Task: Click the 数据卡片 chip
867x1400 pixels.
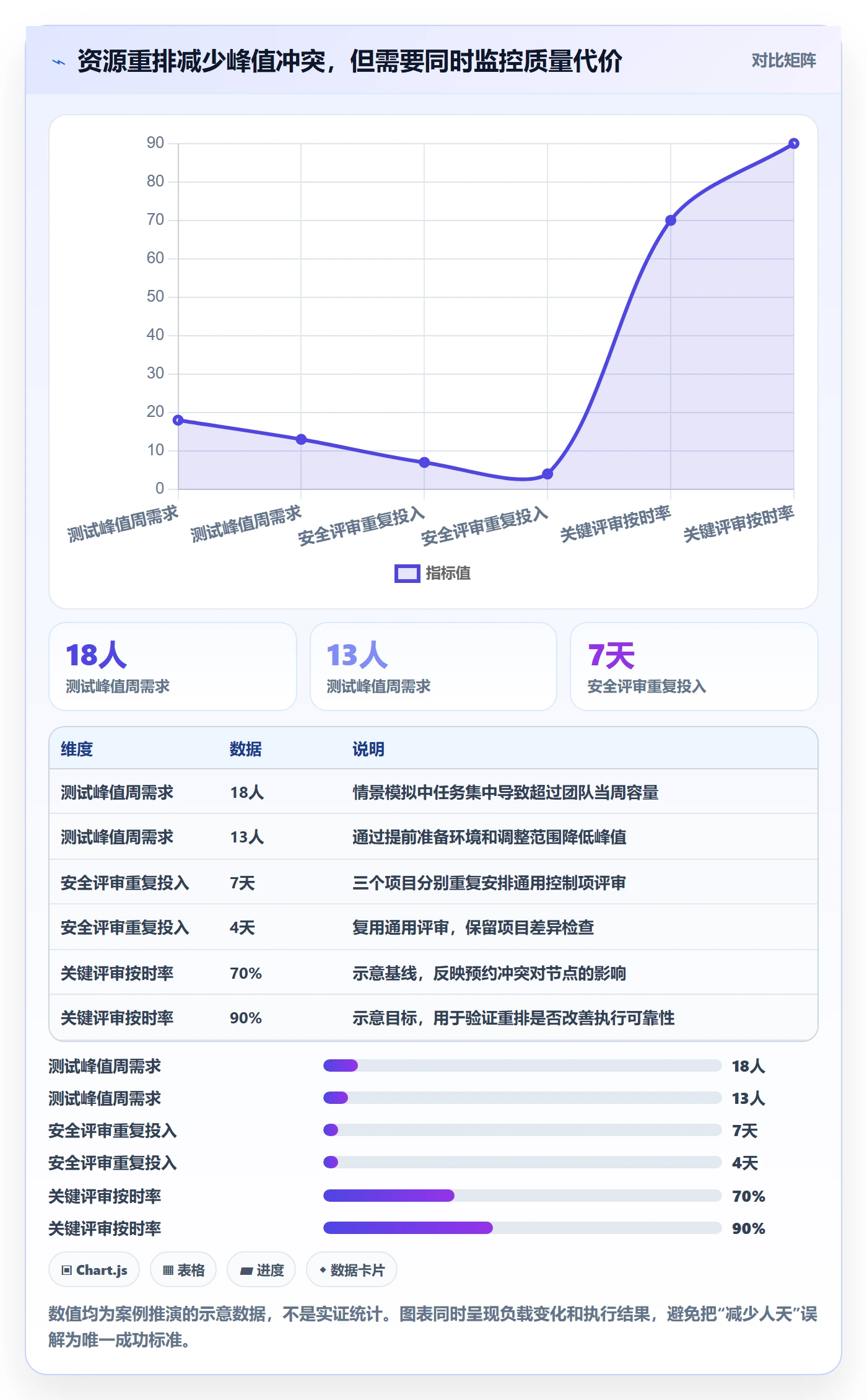Action: 351,1270
